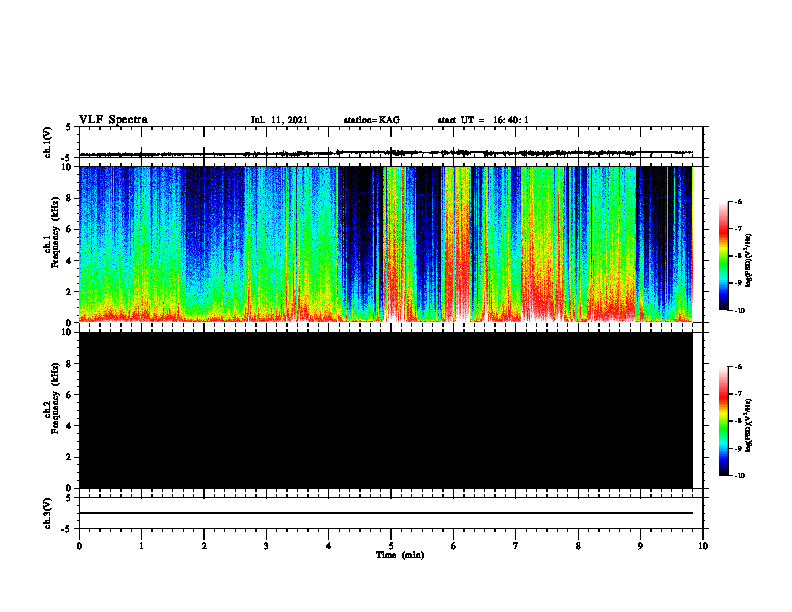Click time axis end tick label '10'
792x612 pixels.
point(703,546)
